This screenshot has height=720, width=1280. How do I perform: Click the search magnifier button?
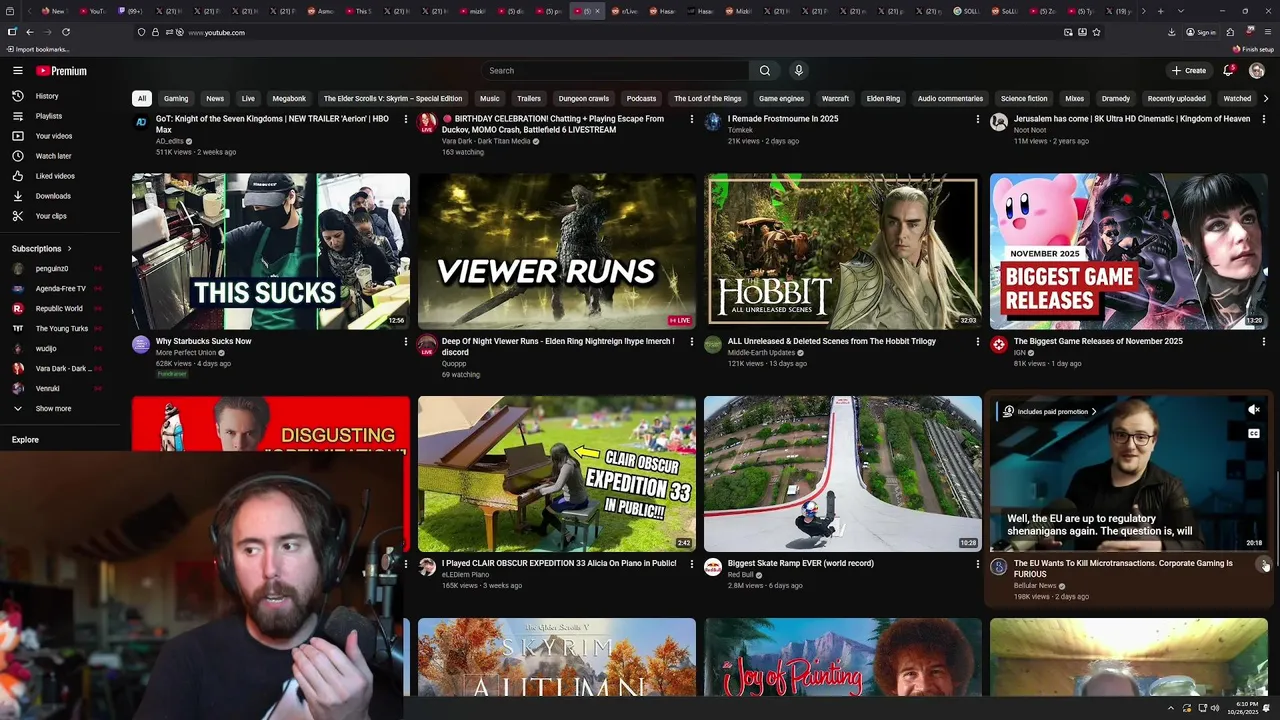click(765, 71)
